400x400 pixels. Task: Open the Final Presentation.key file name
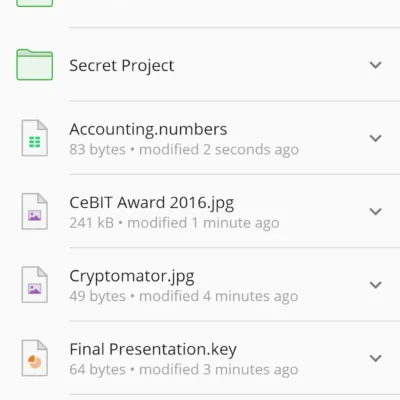coord(153,350)
